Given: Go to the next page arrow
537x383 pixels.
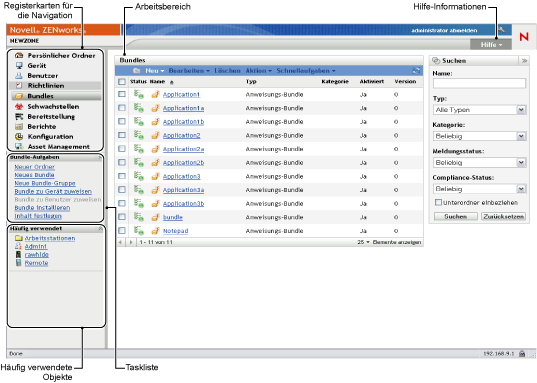Looking at the screenshot, I should pos(131,242).
